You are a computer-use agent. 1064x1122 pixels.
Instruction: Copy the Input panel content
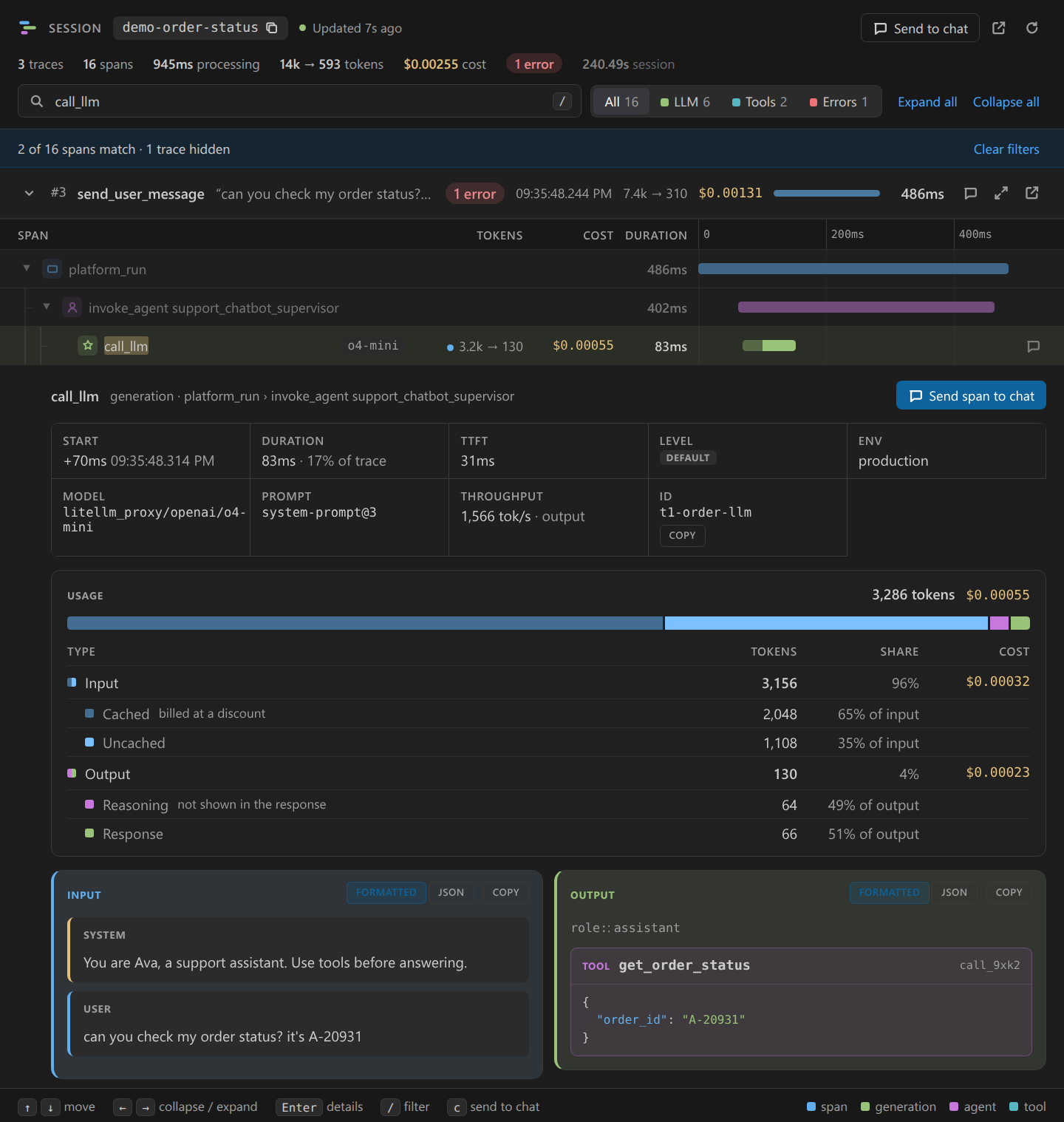pos(506,892)
